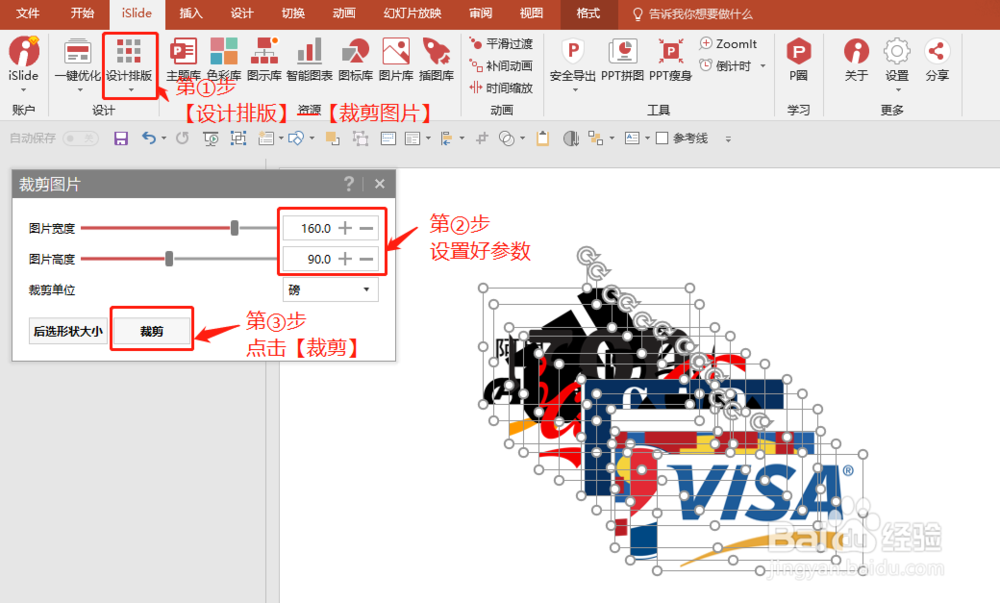Decrease image width with minus button
Screen dimensions: 1000x603
(367, 228)
